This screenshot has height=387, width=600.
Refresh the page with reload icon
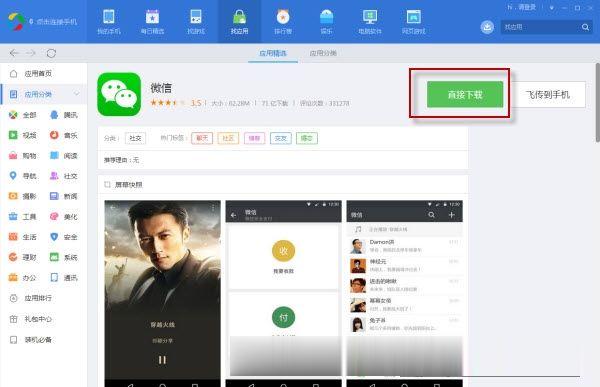click(51, 53)
